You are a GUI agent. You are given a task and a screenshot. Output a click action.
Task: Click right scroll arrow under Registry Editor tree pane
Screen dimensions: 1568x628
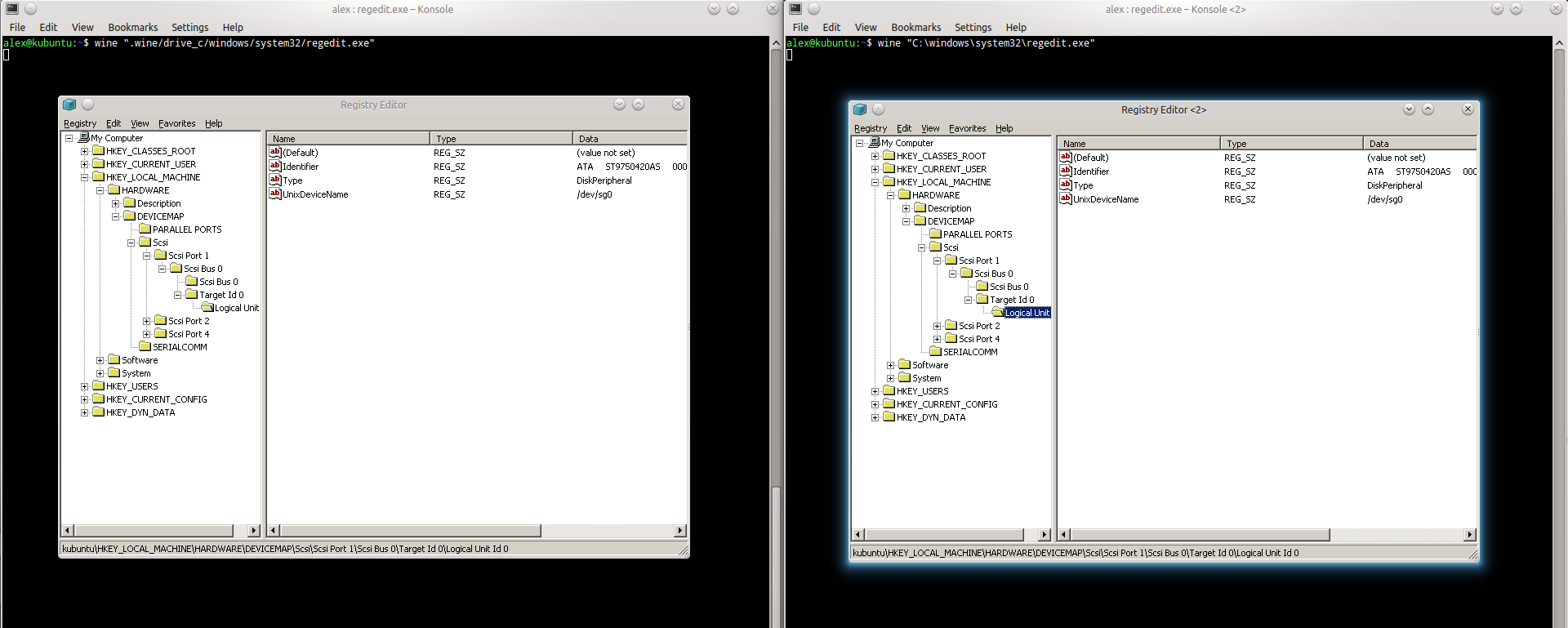point(253,531)
